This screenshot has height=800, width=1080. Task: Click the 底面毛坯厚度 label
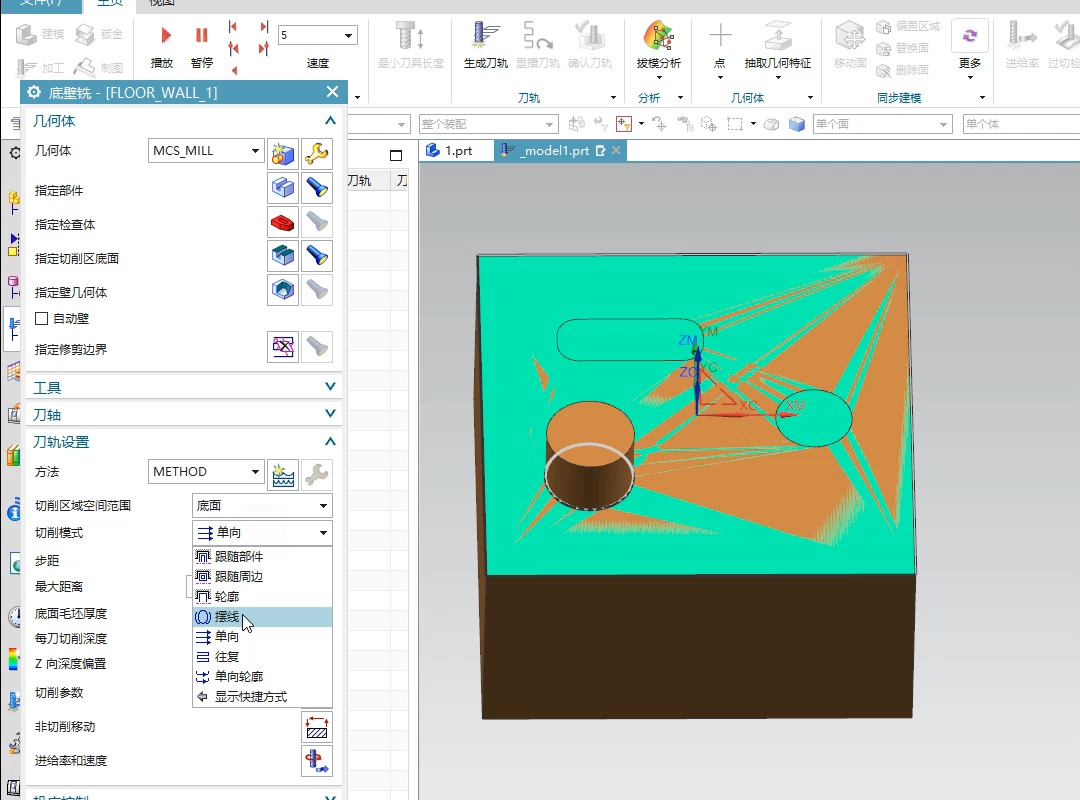71,613
